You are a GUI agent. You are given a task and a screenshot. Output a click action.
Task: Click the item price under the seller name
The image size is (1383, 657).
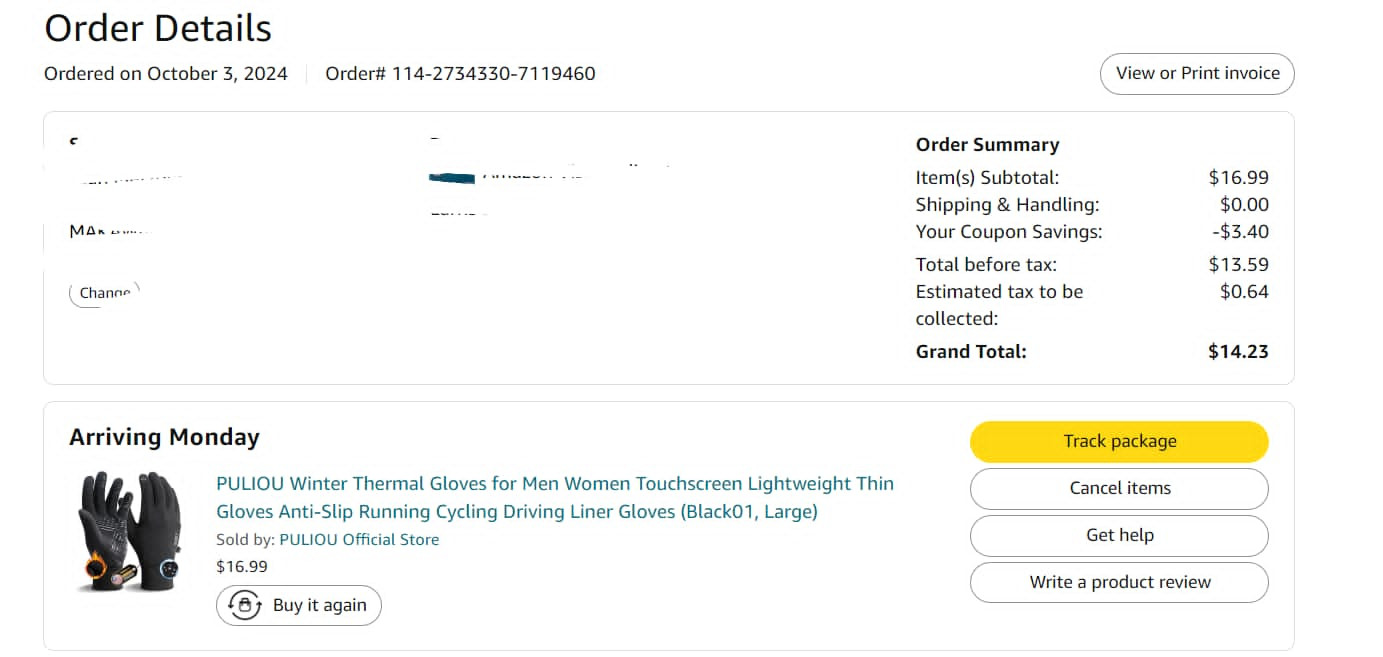pyautogui.click(x=242, y=567)
